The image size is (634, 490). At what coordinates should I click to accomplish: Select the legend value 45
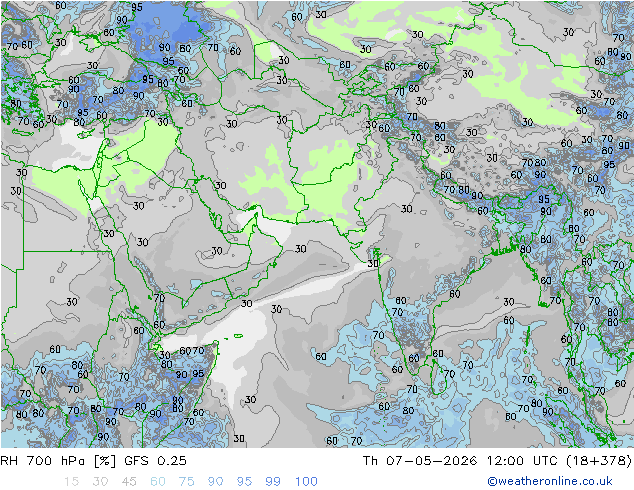coord(129,482)
